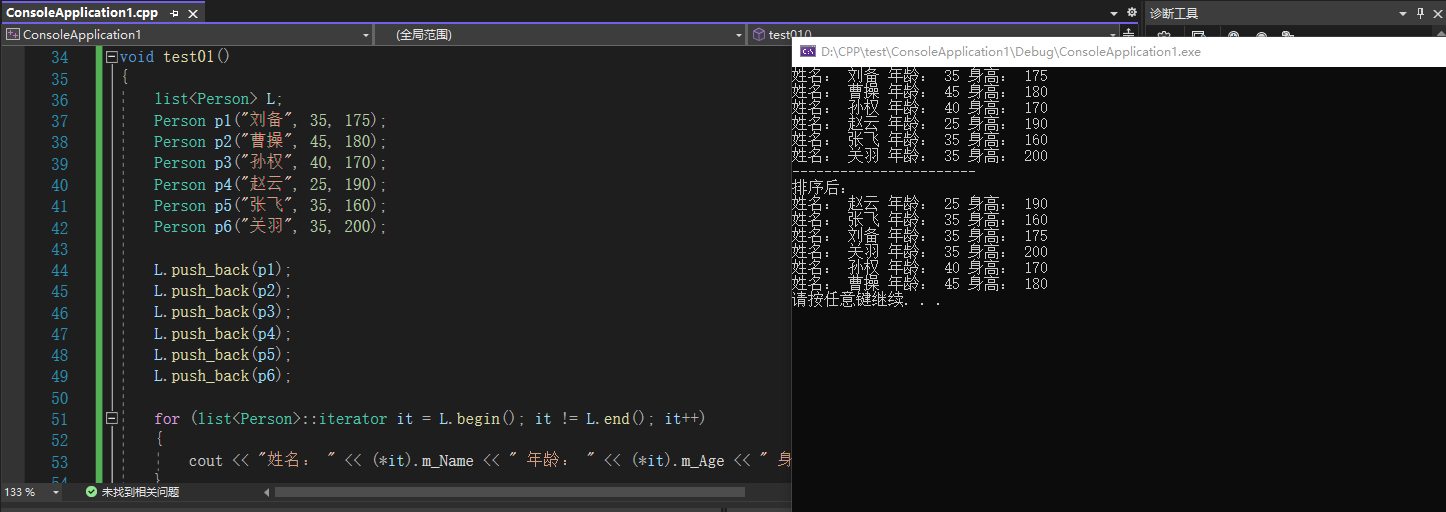Click the test01 member cube icon
Image resolution: width=1446 pixels, height=512 pixels.
point(759,34)
